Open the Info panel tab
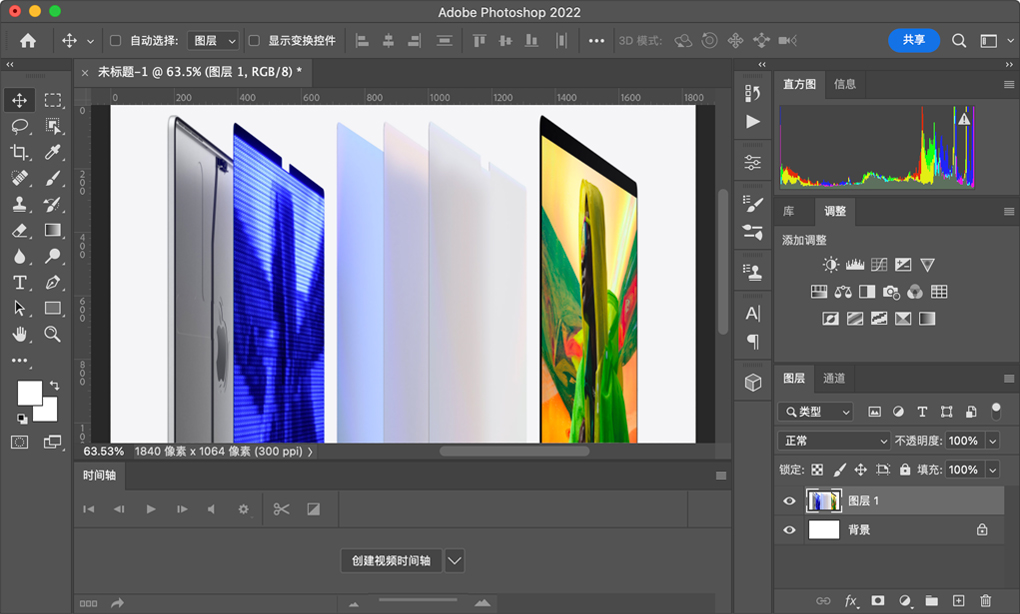Viewport: 1020px width, 614px height. pos(845,84)
